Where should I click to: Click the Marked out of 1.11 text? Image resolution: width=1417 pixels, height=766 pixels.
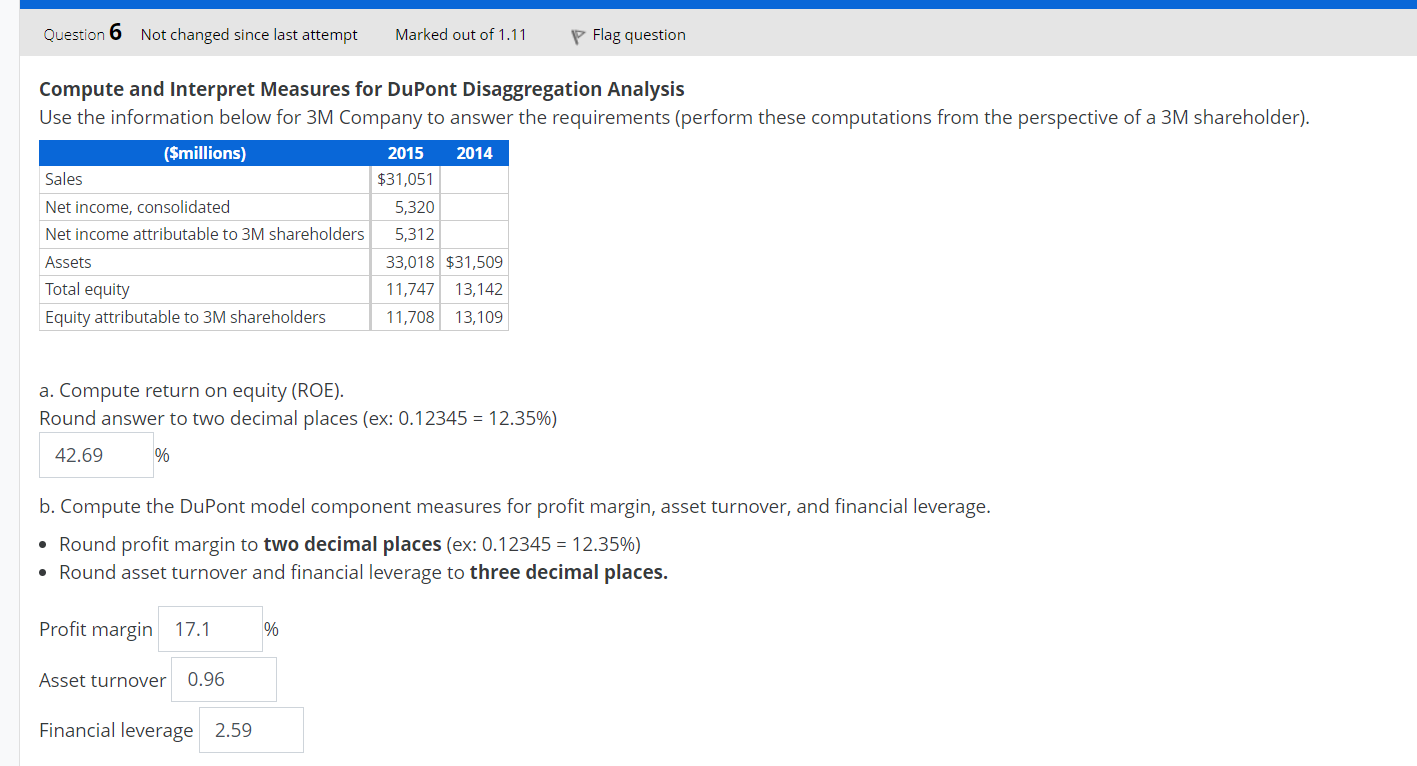click(x=460, y=34)
